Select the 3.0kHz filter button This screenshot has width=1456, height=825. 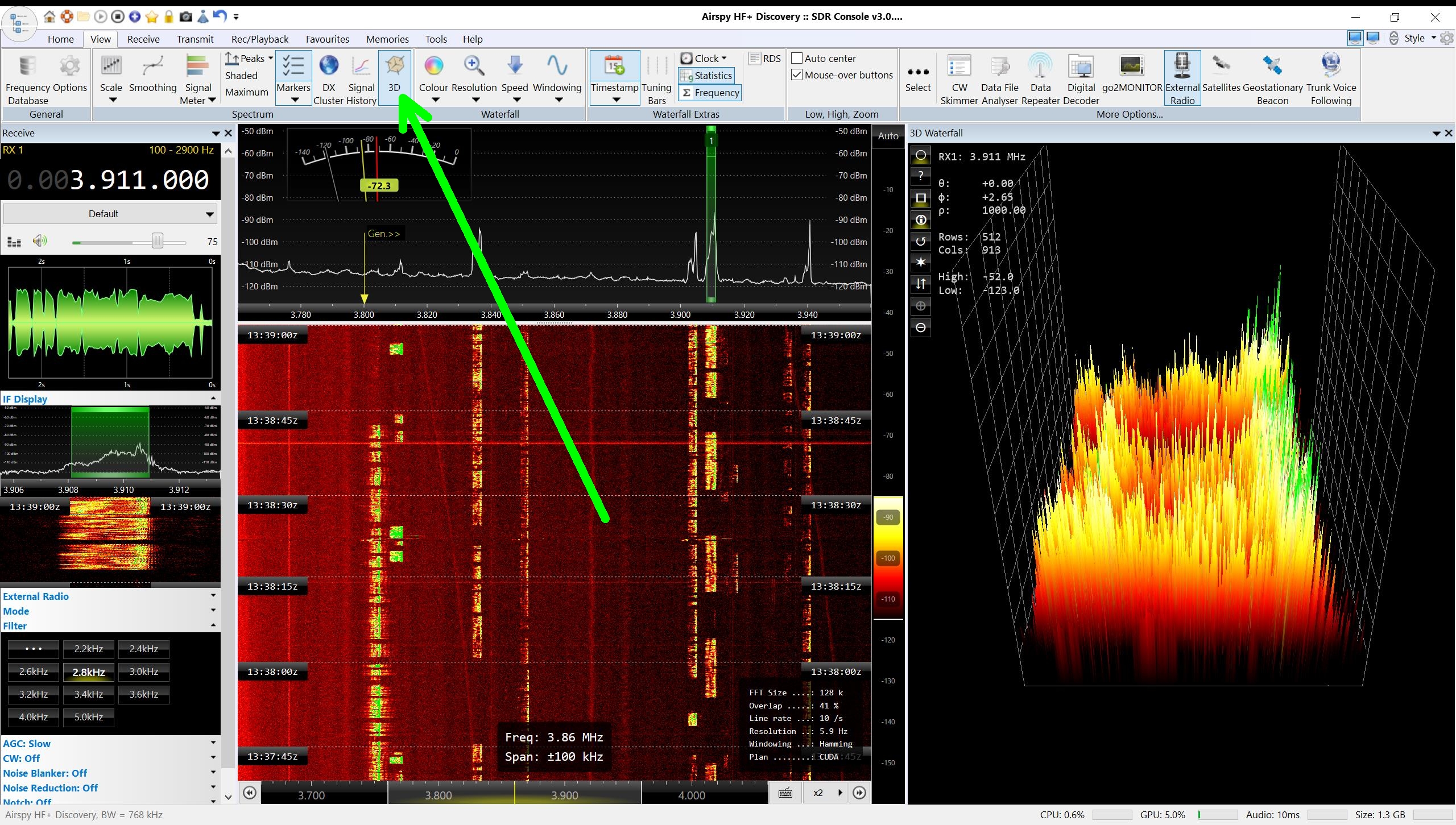[x=143, y=671]
